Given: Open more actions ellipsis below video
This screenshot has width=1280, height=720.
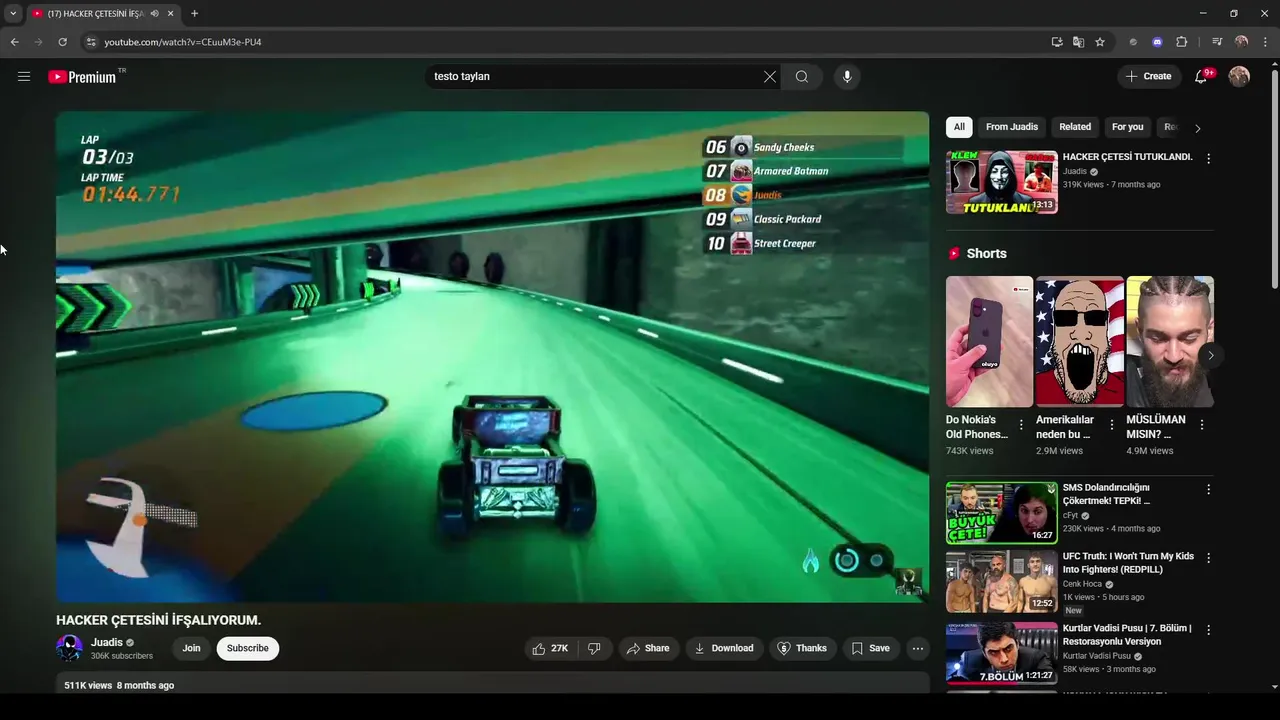Looking at the screenshot, I should 918,648.
